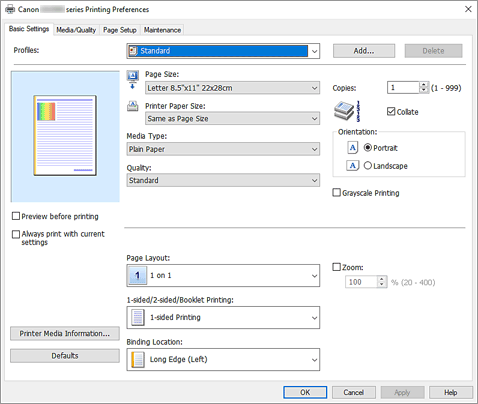Click the collate stacked pages icon
The height and width of the screenshot is (404, 478).
[x=347, y=111]
